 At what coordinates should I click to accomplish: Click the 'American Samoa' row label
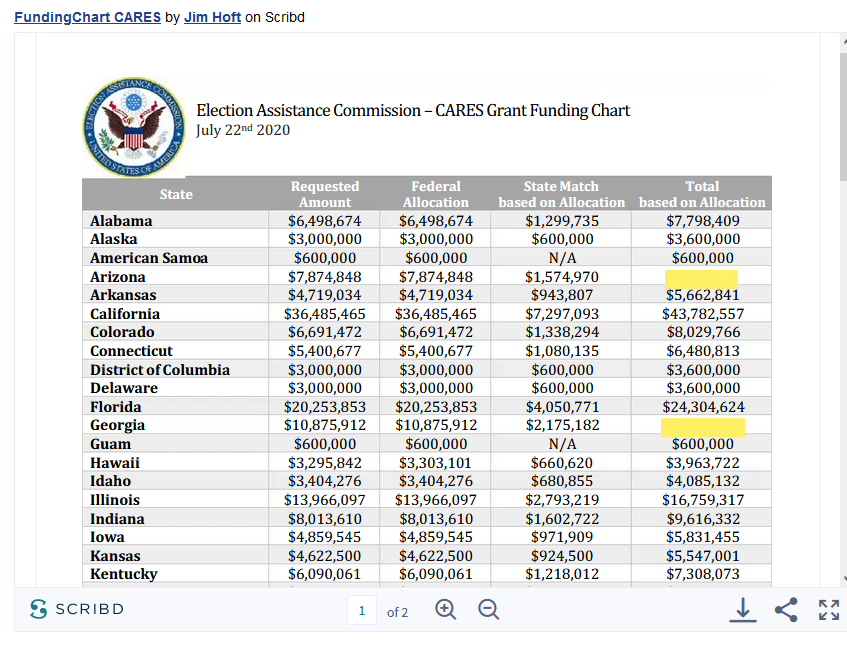click(149, 258)
